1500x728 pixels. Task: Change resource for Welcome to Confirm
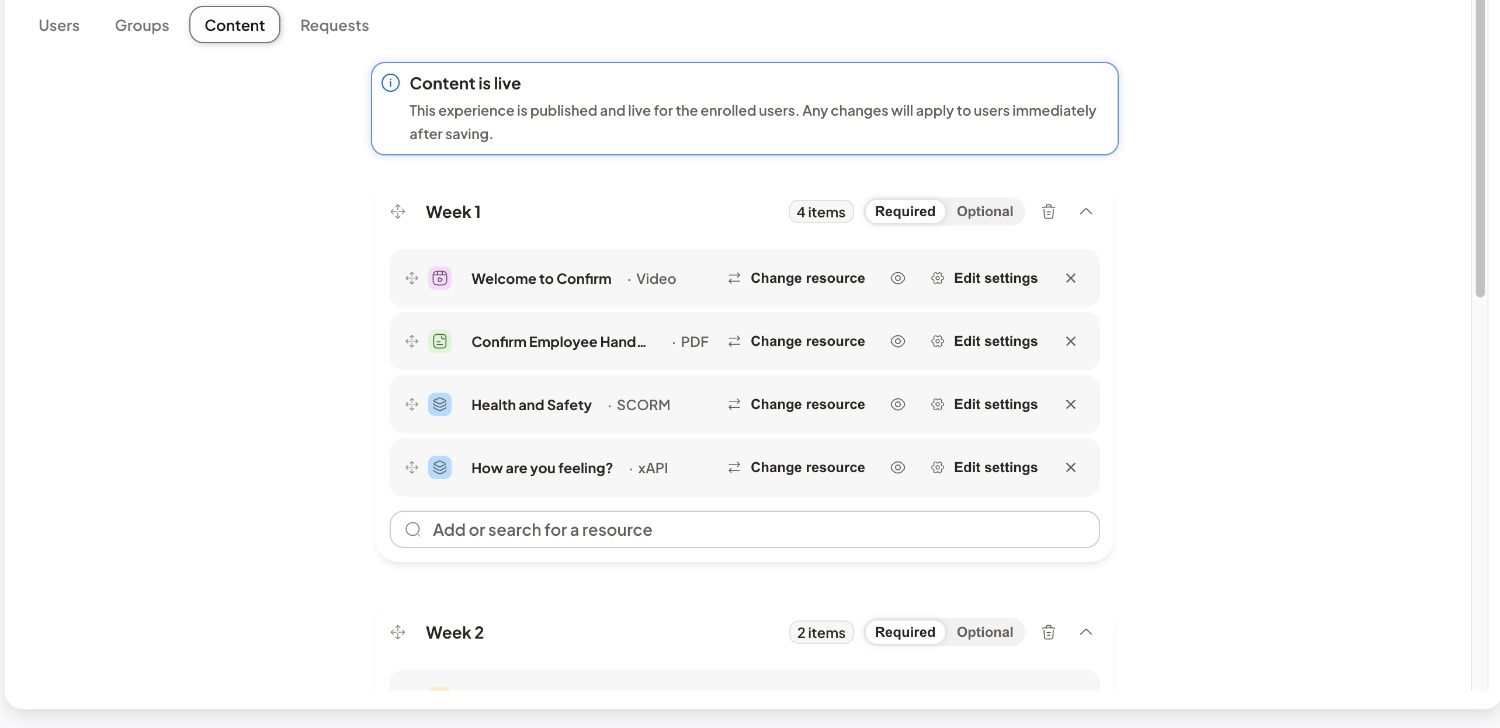[x=796, y=279]
